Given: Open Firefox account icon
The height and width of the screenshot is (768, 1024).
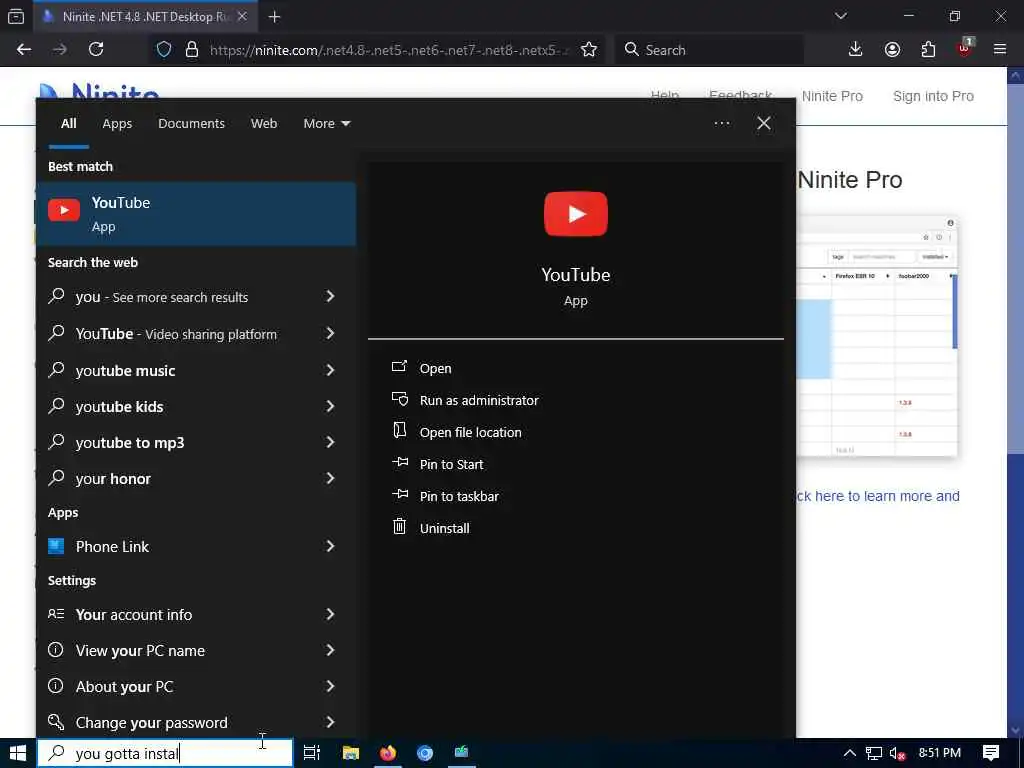Looking at the screenshot, I should tap(892, 50).
